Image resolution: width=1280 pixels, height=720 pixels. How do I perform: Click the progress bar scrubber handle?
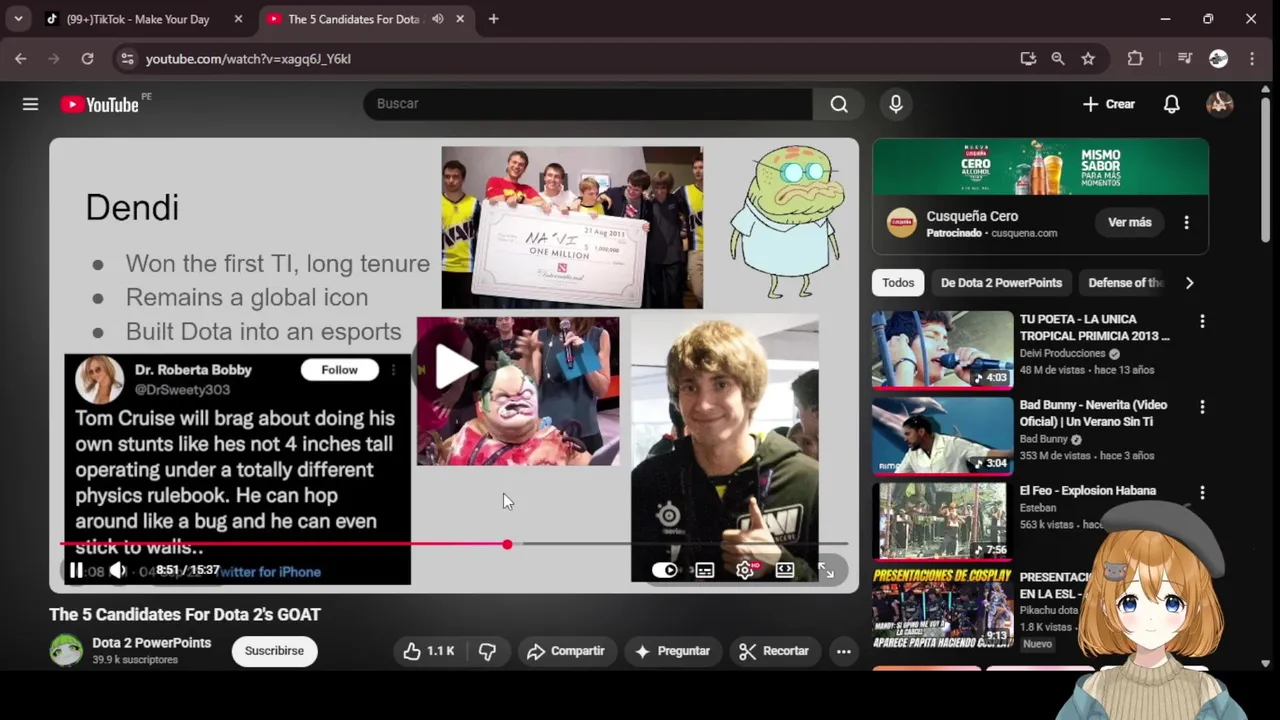tap(507, 544)
